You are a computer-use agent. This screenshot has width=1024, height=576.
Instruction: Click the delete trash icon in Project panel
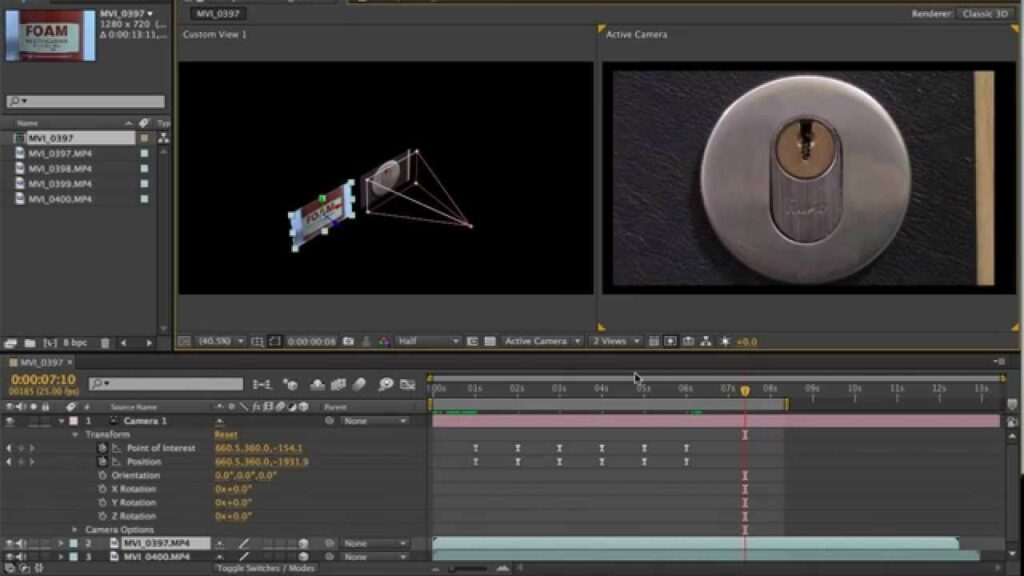pyautogui.click(x=105, y=343)
